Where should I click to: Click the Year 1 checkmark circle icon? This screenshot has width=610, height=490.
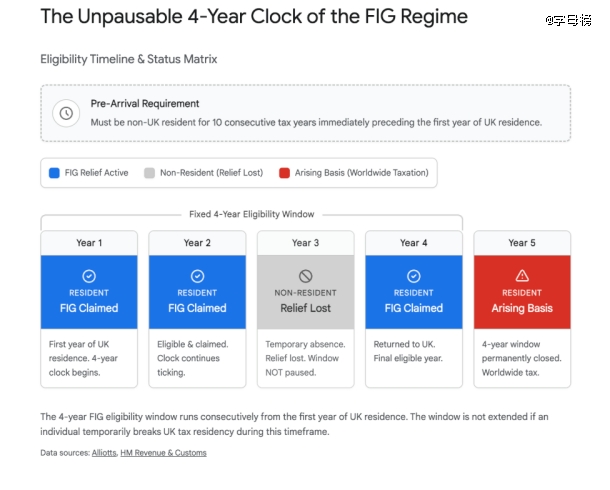(89, 275)
